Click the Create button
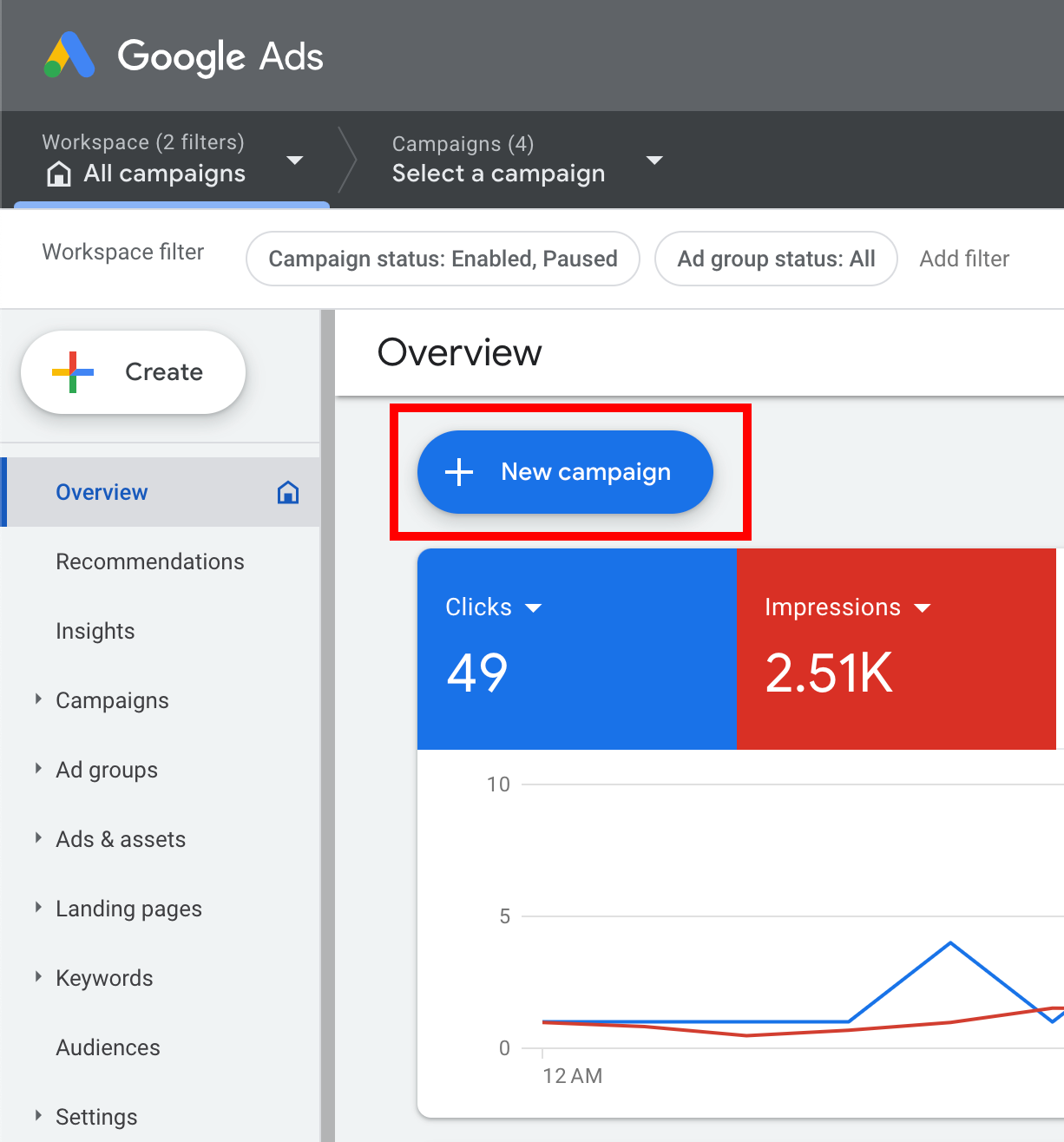 [x=134, y=372]
